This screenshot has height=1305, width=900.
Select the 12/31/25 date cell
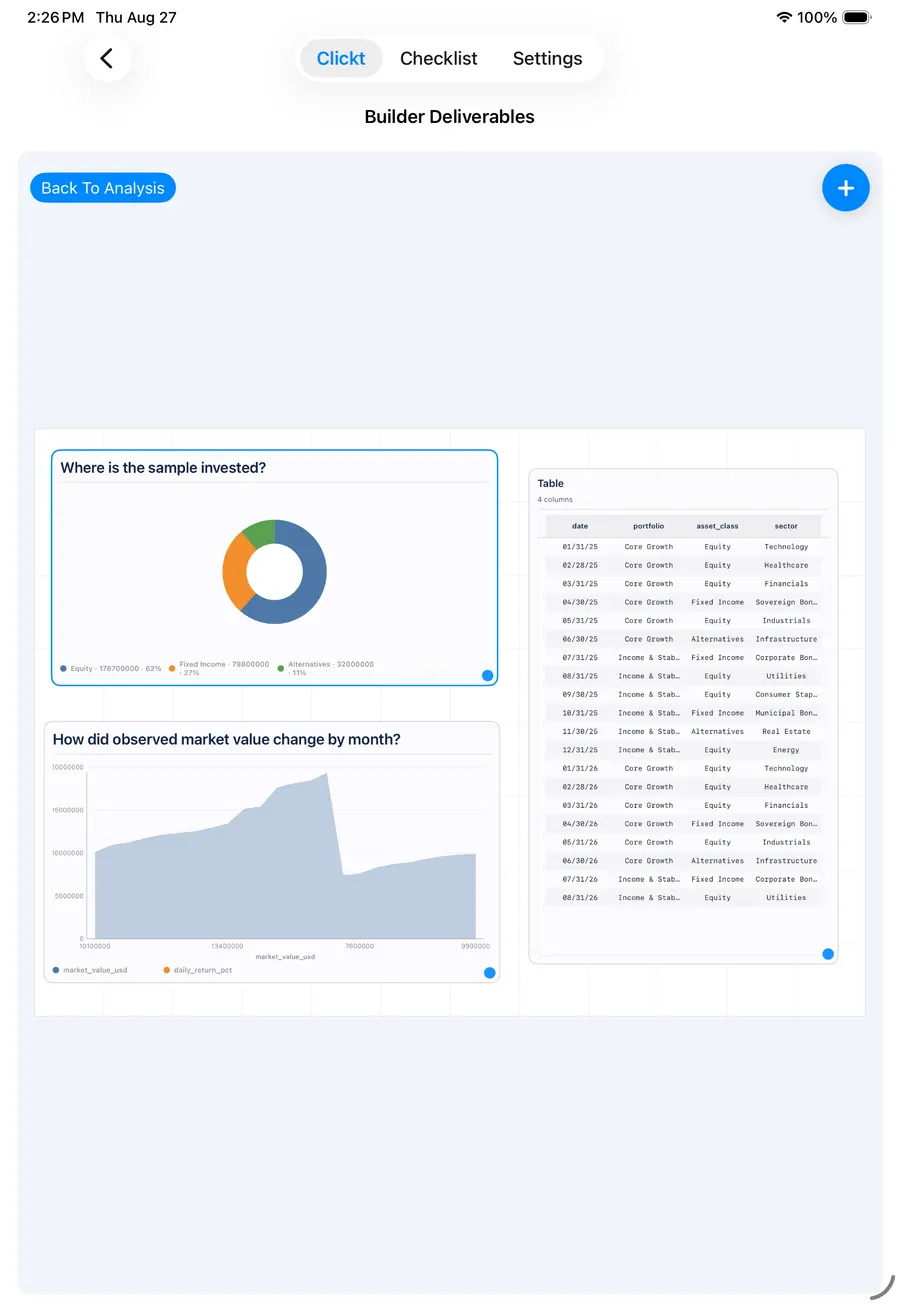580,750
